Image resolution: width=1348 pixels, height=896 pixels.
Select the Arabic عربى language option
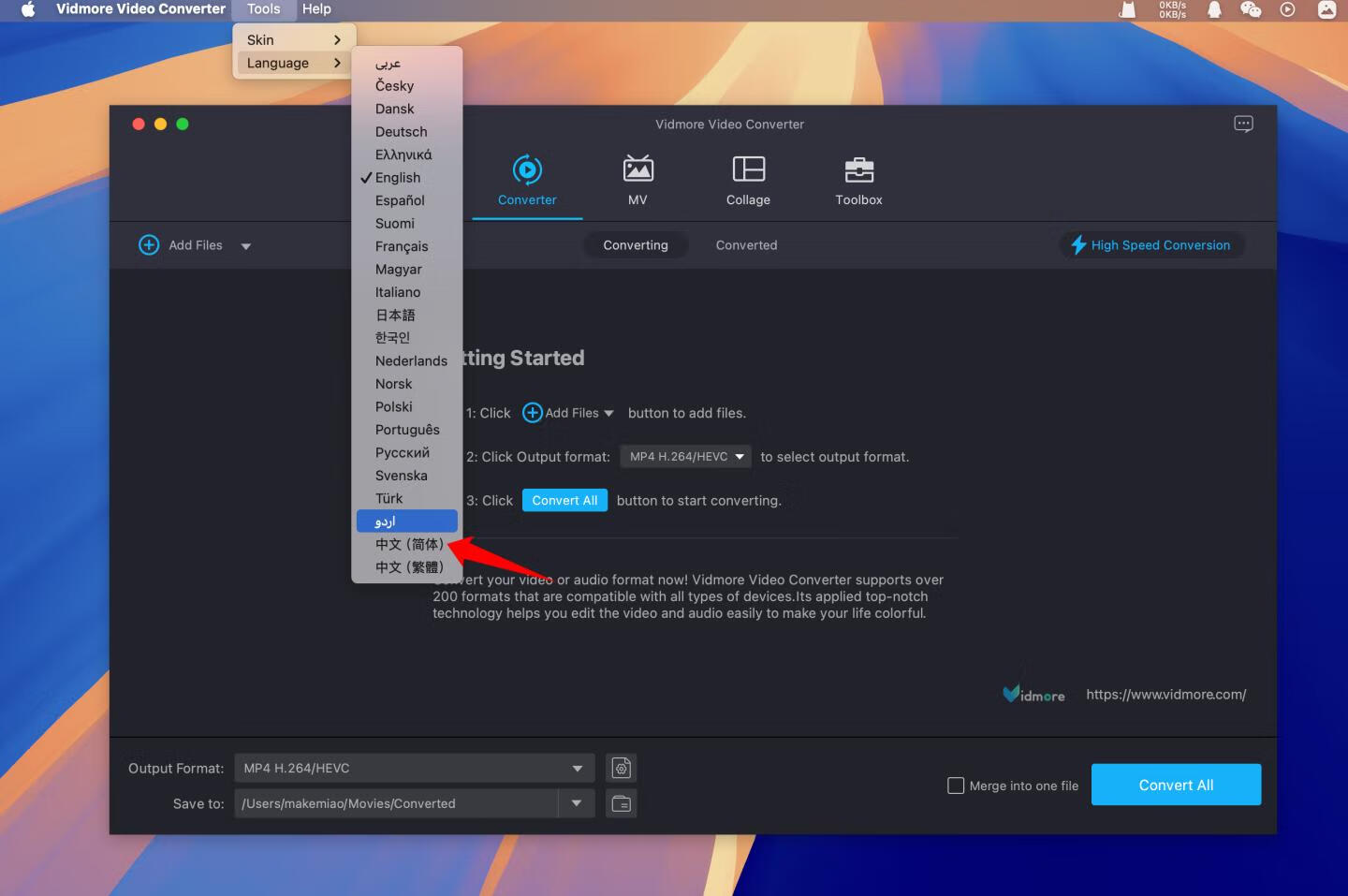pyautogui.click(x=407, y=63)
